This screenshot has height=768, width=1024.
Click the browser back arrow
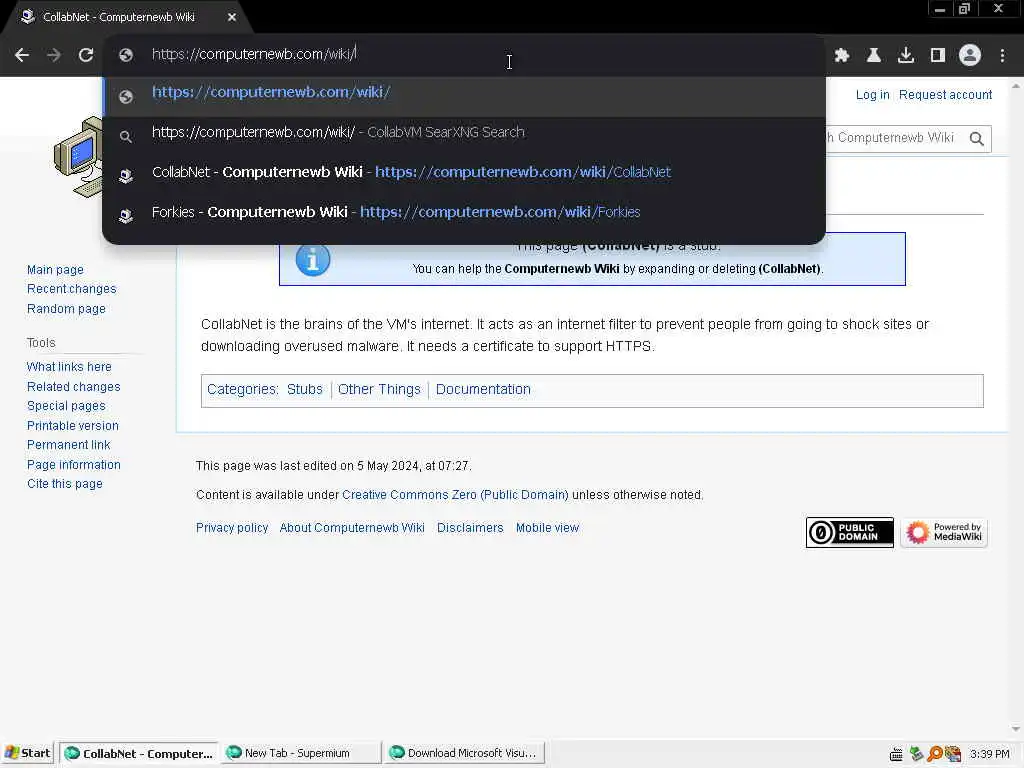tap(22, 55)
